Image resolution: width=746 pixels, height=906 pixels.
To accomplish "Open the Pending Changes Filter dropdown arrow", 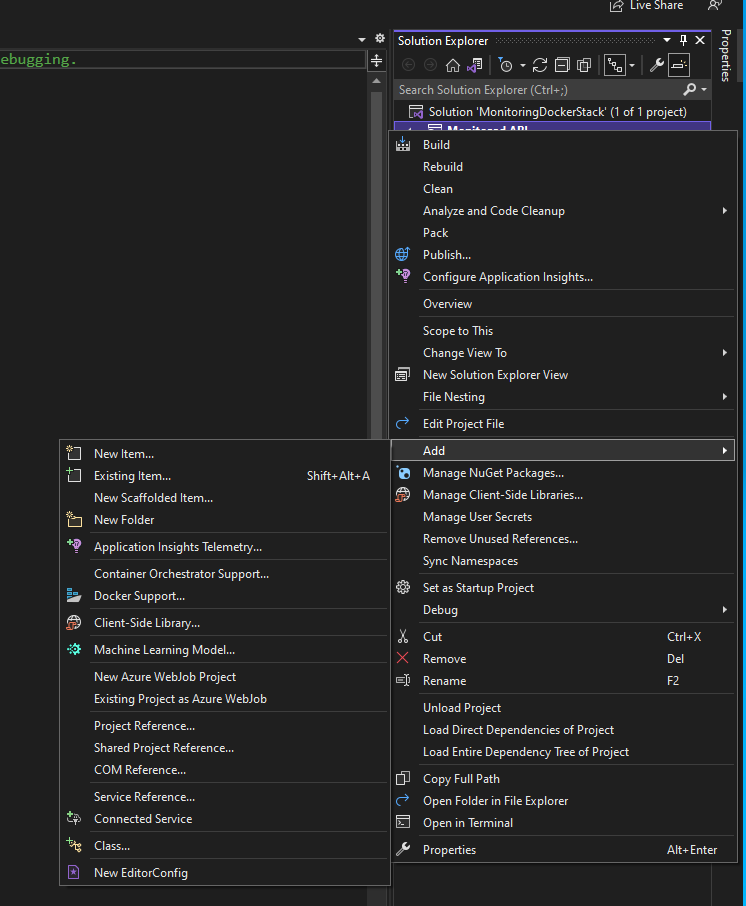I will pos(522,65).
